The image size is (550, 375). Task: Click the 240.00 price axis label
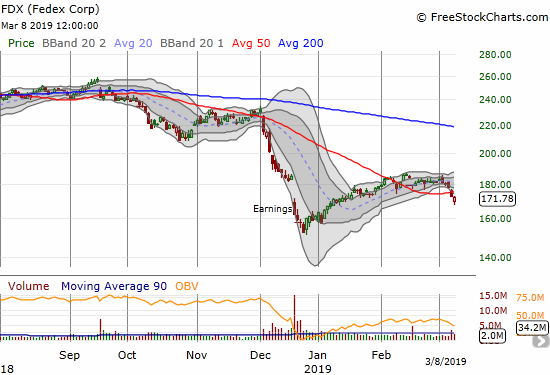click(x=495, y=100)
